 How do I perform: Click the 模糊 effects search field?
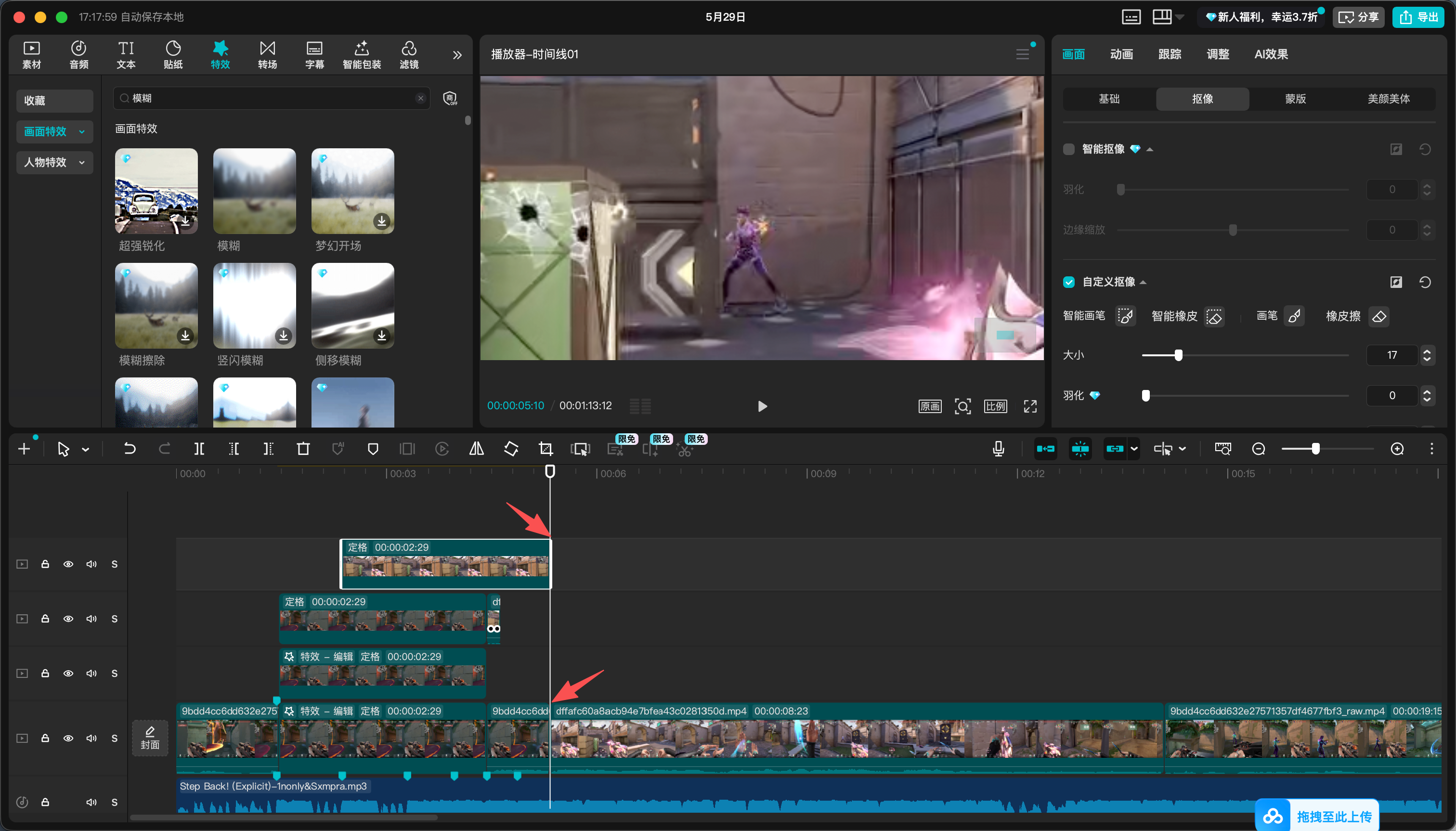pyautogui.click(x=271, y=98)
